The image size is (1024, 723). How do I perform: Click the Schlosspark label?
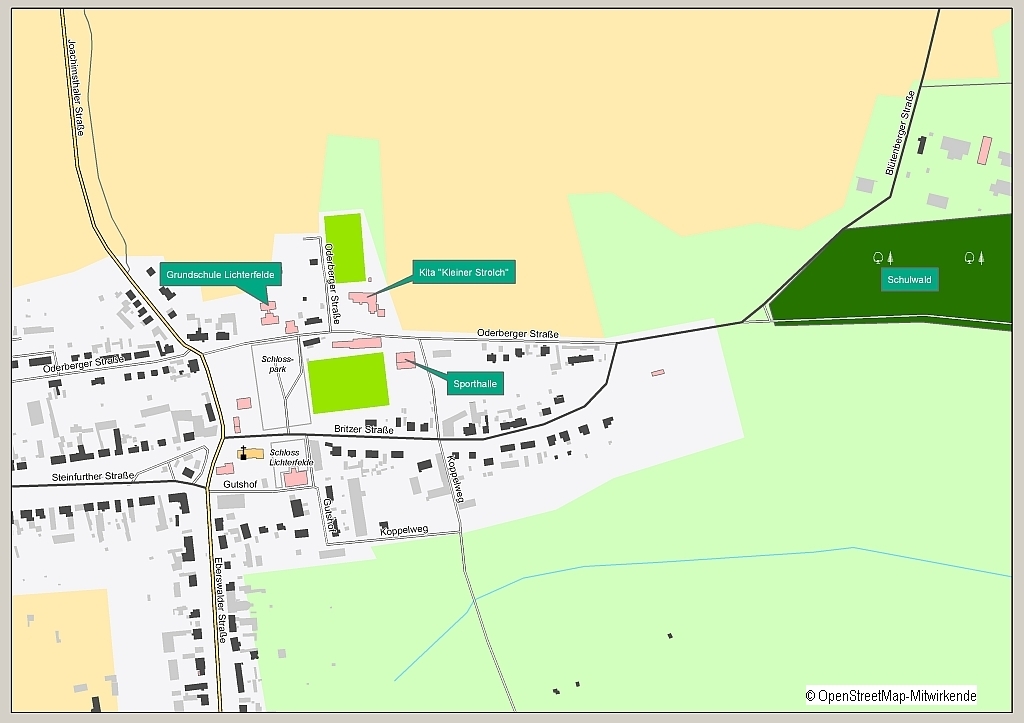(x=277, y=364)
